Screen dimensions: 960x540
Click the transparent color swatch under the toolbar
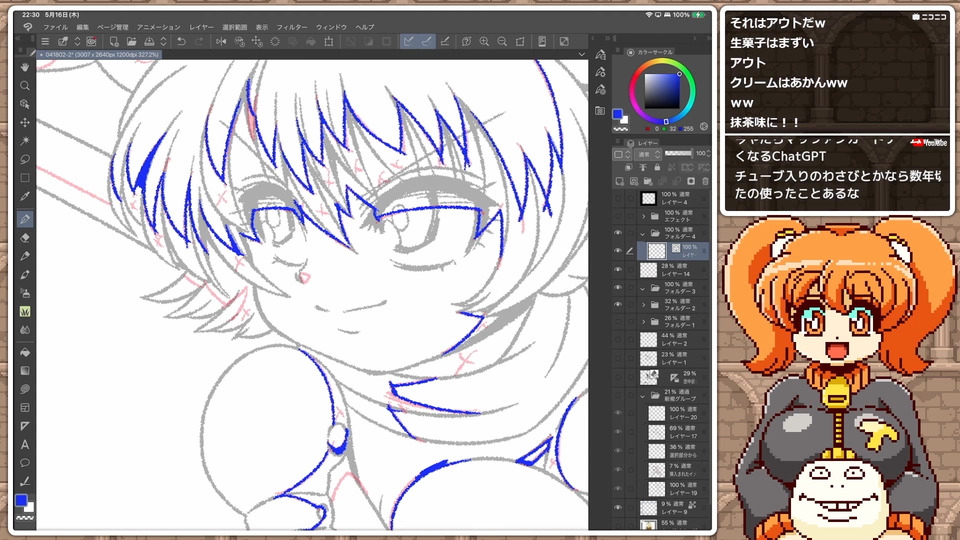pyautogui.click(x=24, y=518)
